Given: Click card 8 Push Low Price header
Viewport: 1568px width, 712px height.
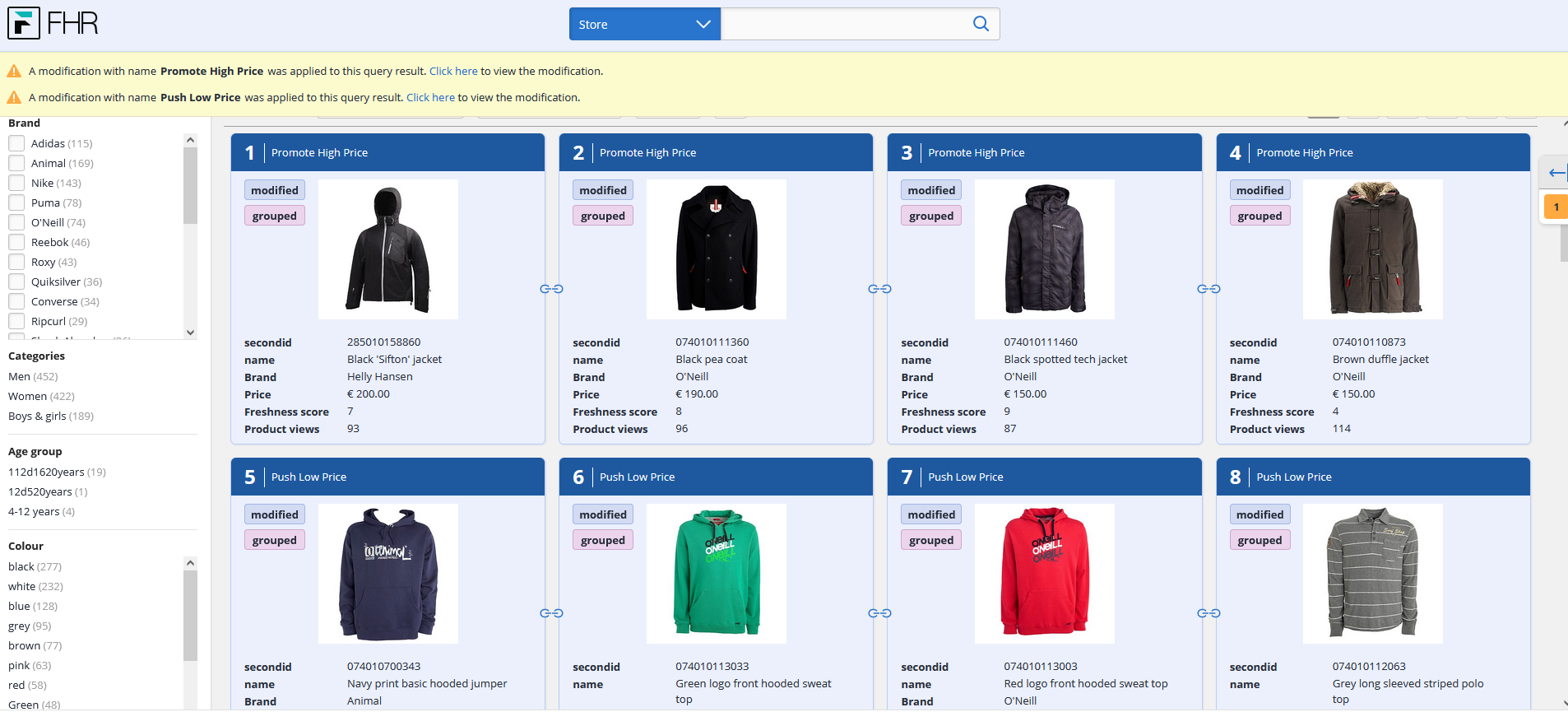Looking at the screenshot, I should pos(1373,477).
